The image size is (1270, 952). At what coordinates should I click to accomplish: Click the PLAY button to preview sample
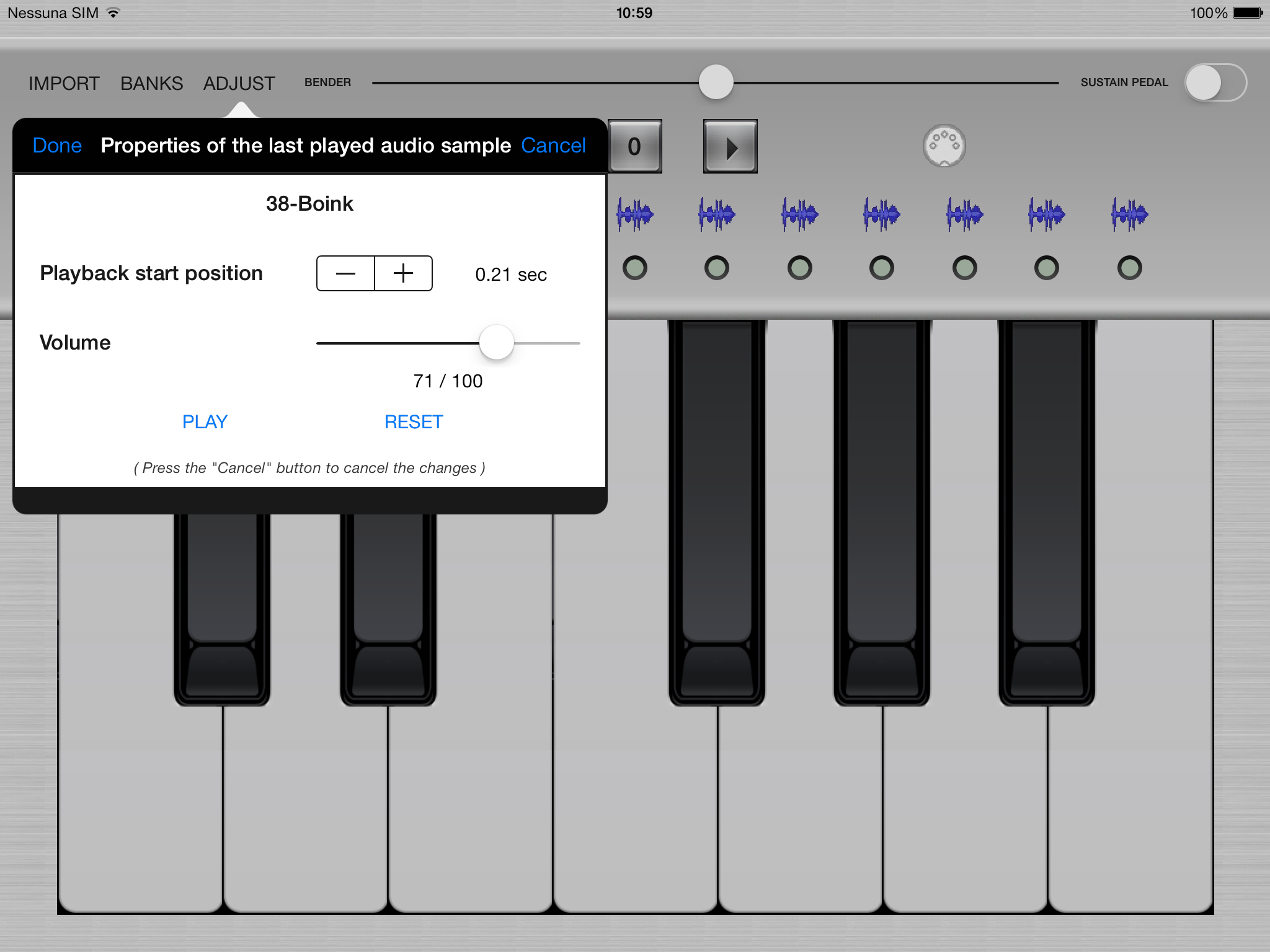tap(205, 421)
